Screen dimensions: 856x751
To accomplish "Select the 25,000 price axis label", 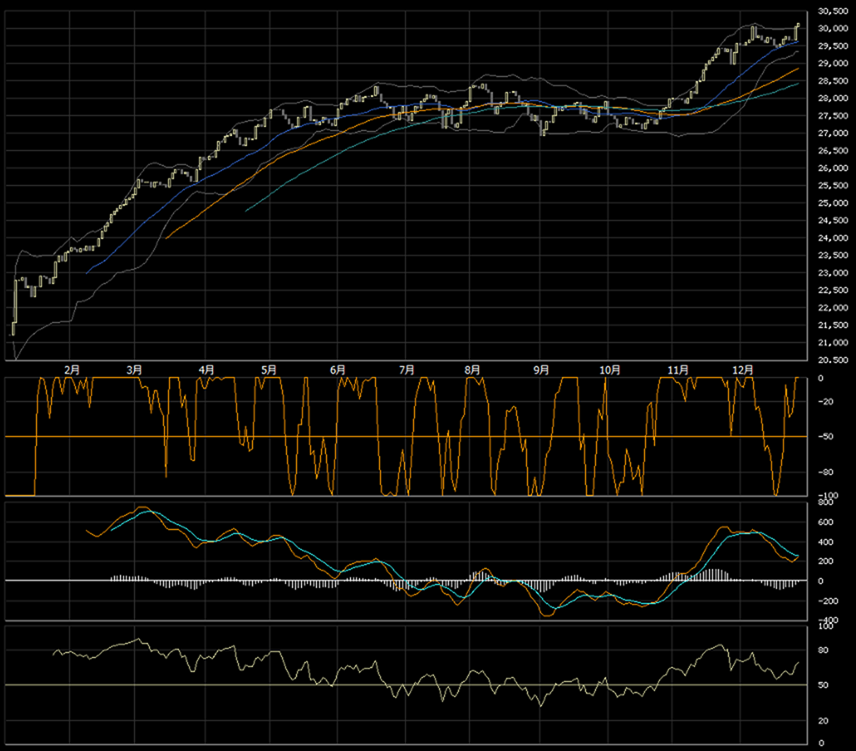I will tap(833, 203).
